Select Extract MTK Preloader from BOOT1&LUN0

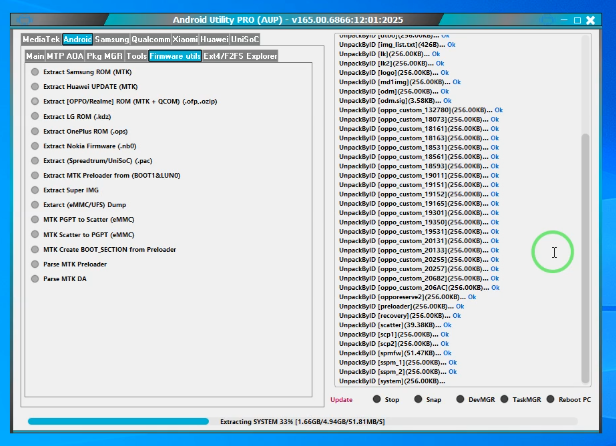pos(35,175)
